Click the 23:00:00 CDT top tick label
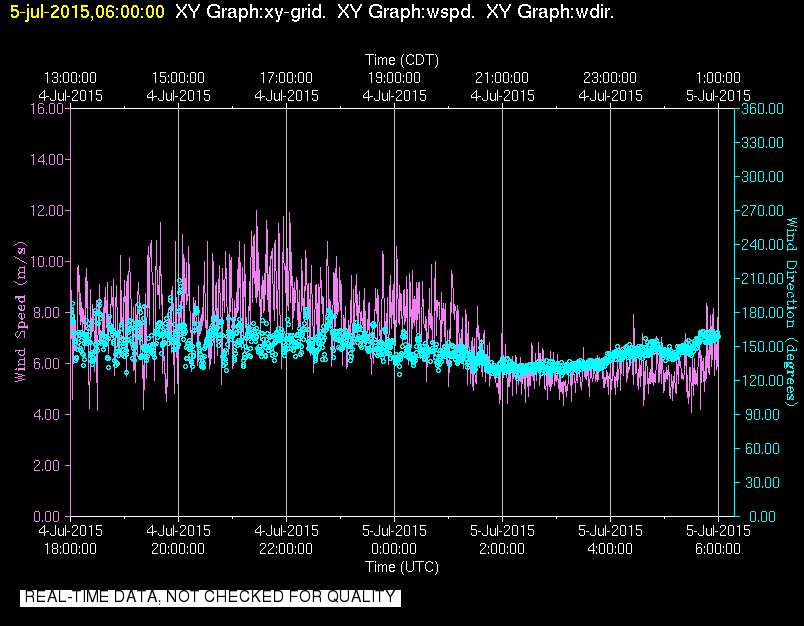Image resolution: width=804 pixels, height=626 pixels. [610, 78]
